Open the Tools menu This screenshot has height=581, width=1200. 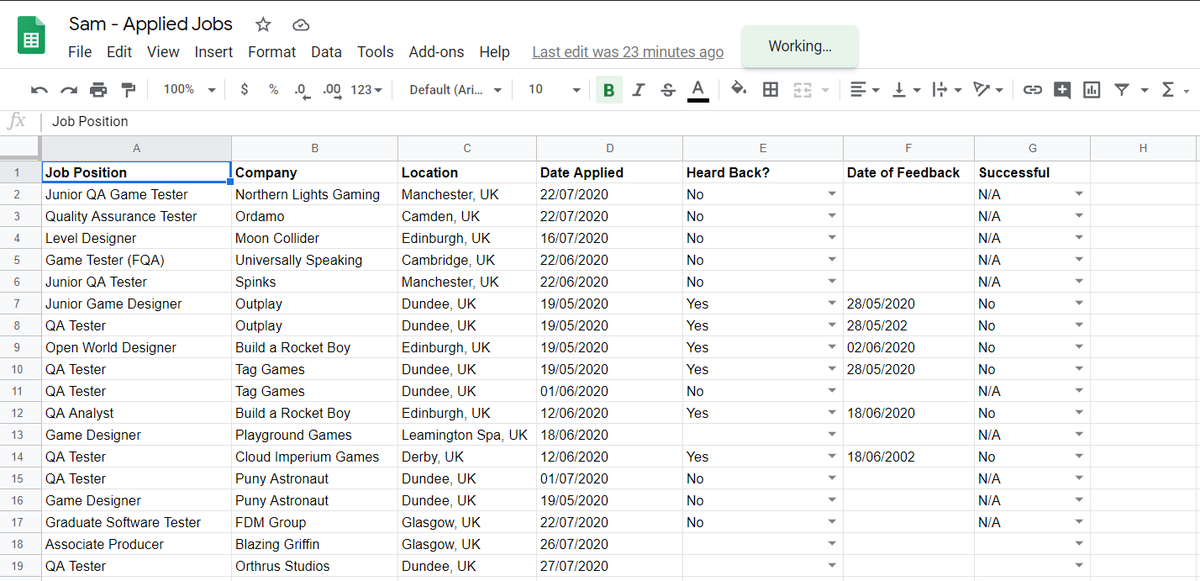(x=376, y=52)
